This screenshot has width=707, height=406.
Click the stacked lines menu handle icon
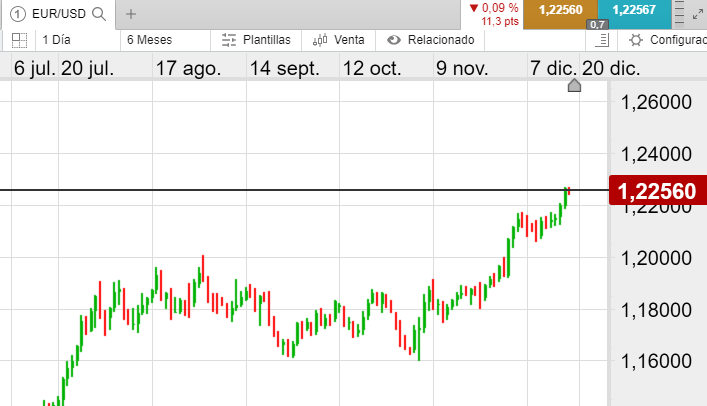[679, 14]
